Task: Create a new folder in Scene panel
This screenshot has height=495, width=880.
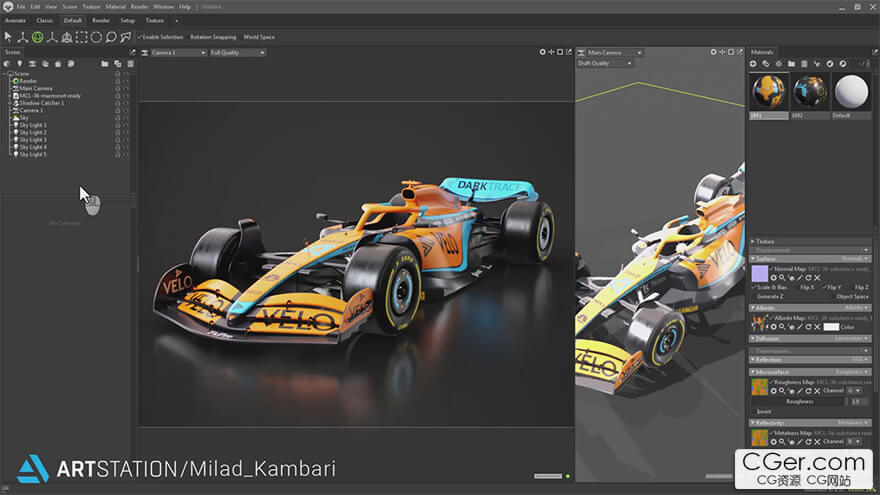Action: [x=105, y=64]
